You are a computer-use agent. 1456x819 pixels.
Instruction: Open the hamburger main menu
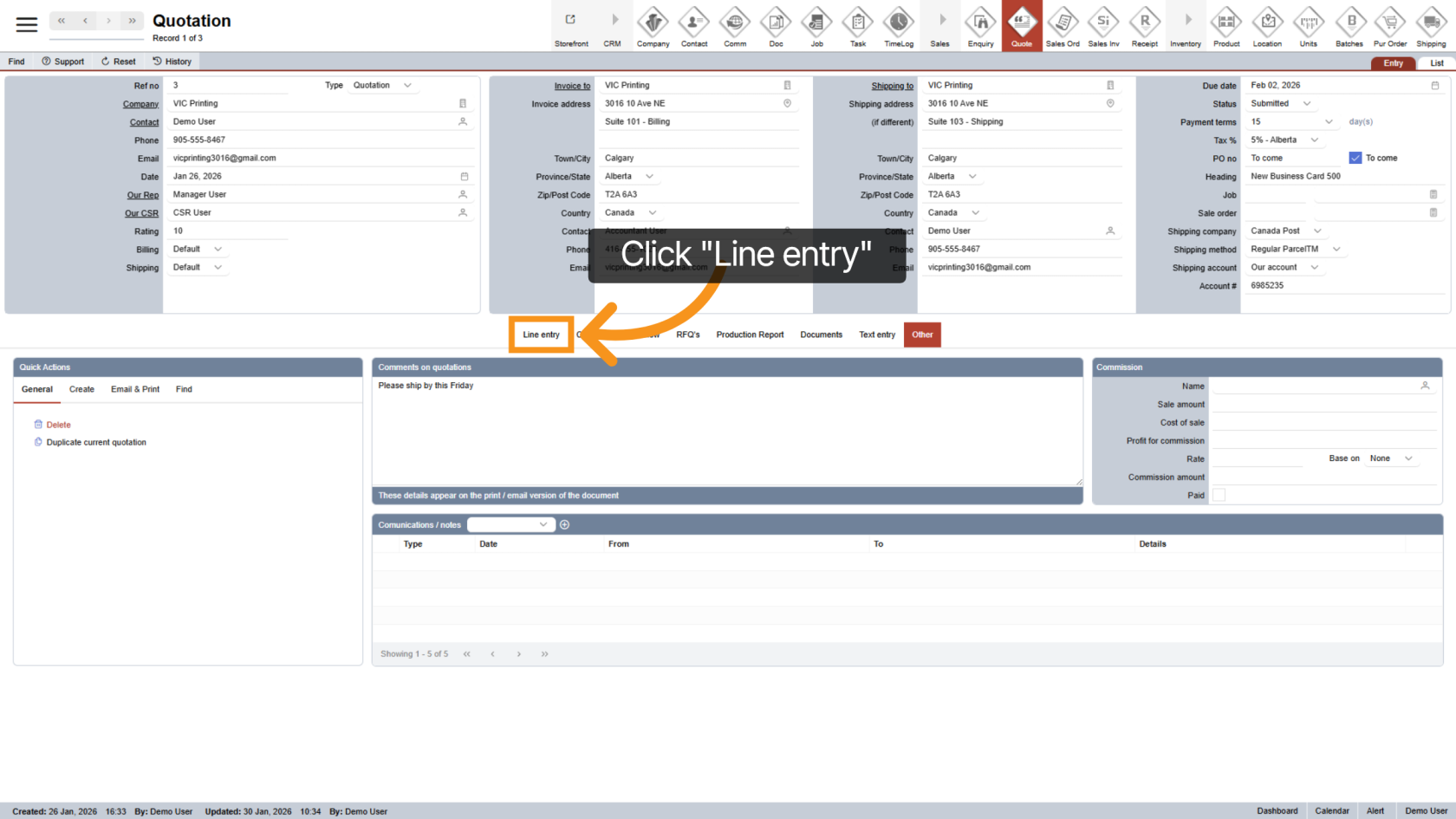coord(27,24)
